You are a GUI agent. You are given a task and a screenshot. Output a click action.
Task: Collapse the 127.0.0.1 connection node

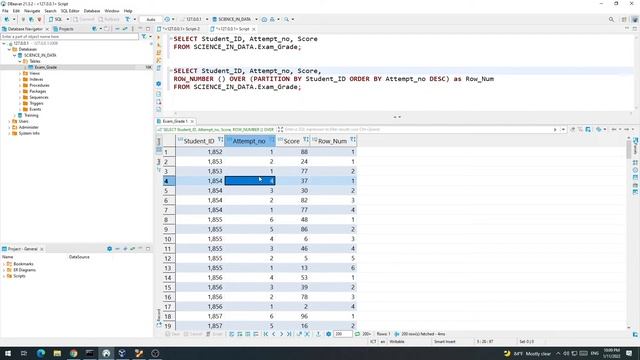coord(4,43)
